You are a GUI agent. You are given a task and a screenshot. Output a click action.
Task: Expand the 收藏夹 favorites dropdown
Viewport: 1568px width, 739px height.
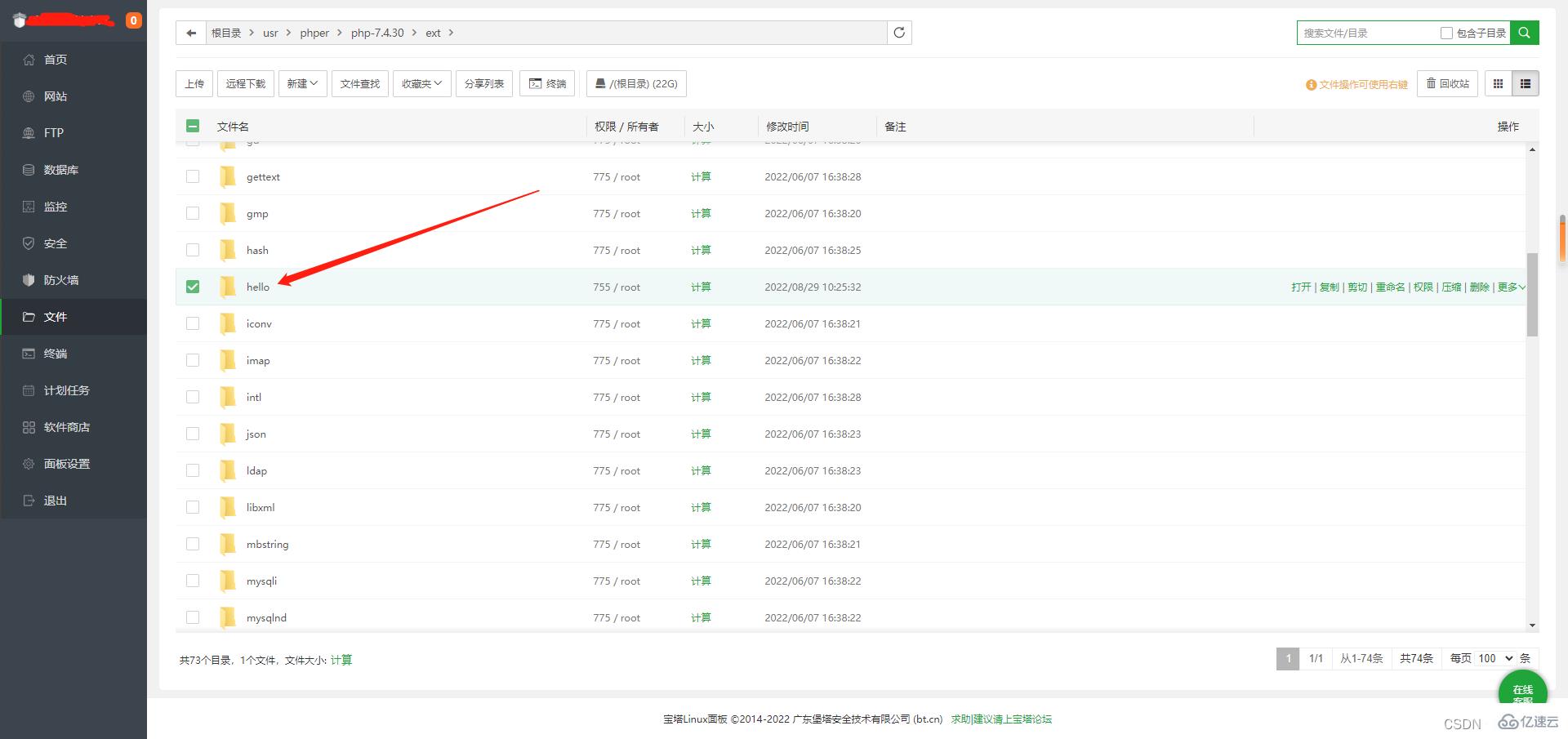(x=421, y=83)
